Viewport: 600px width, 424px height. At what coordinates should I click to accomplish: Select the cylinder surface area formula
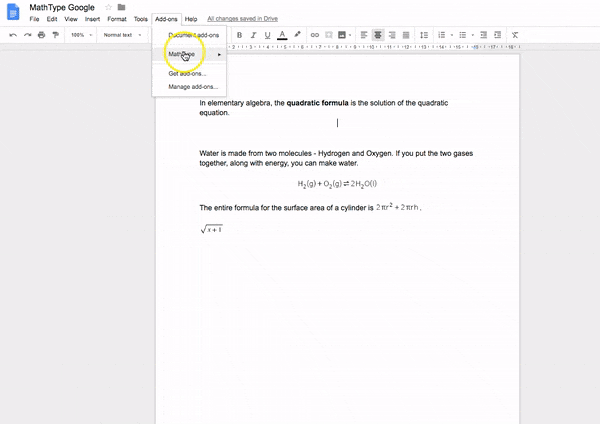coord(397,207)
